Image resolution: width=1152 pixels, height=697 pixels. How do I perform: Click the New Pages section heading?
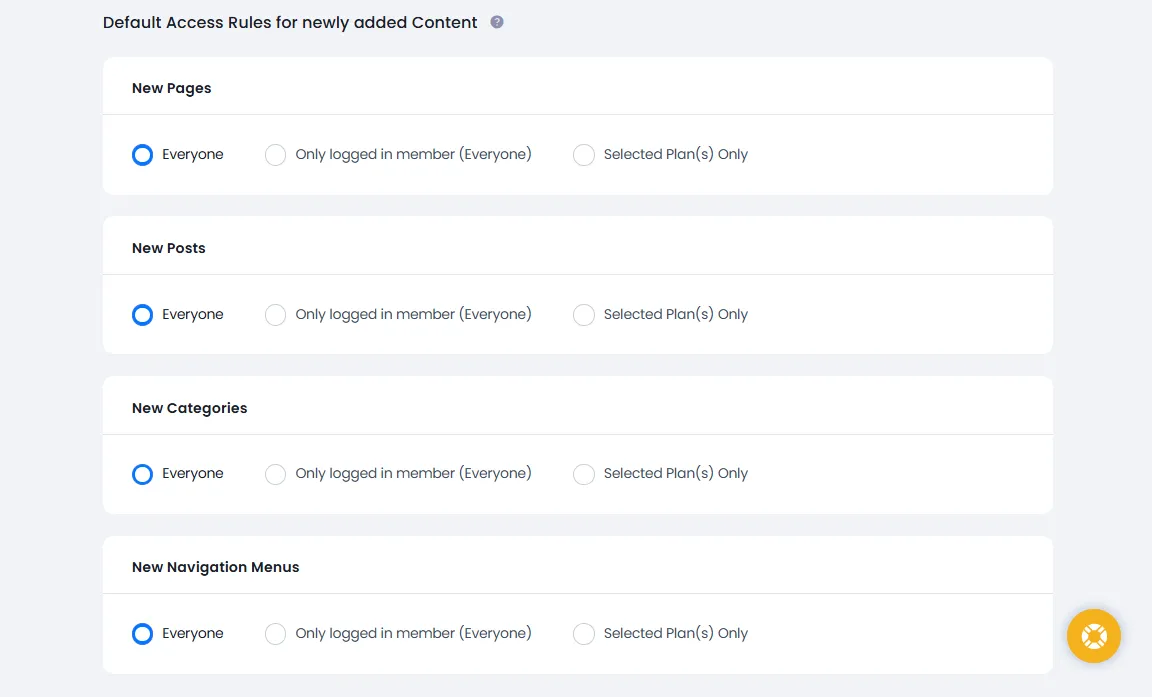pos(172,88)
